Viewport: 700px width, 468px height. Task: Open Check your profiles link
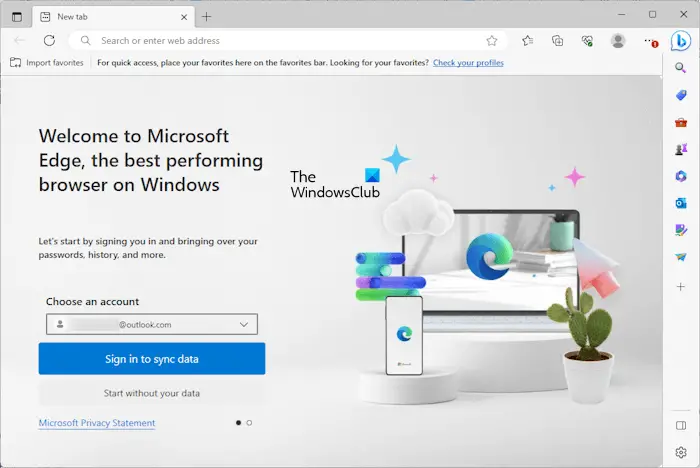[x=468, y=63]
